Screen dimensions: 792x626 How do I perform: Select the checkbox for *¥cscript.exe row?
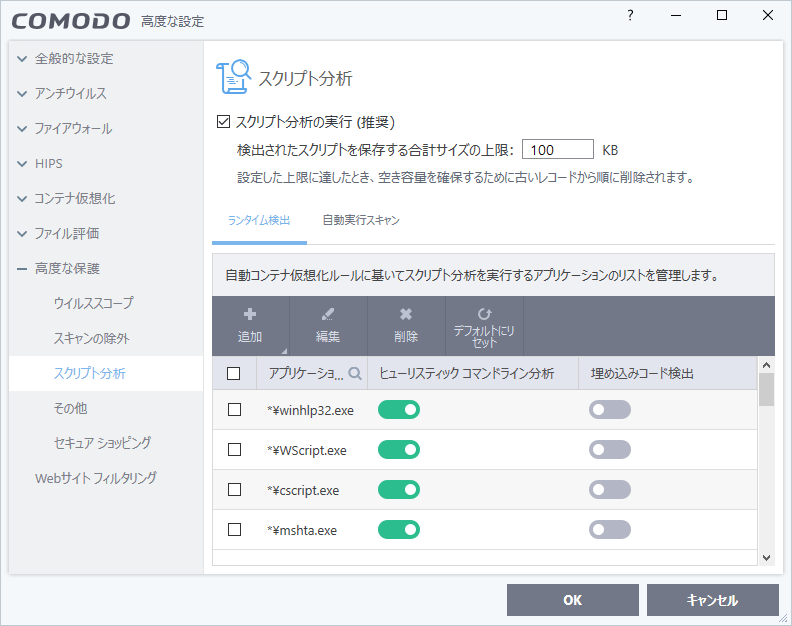coord(234,490)
